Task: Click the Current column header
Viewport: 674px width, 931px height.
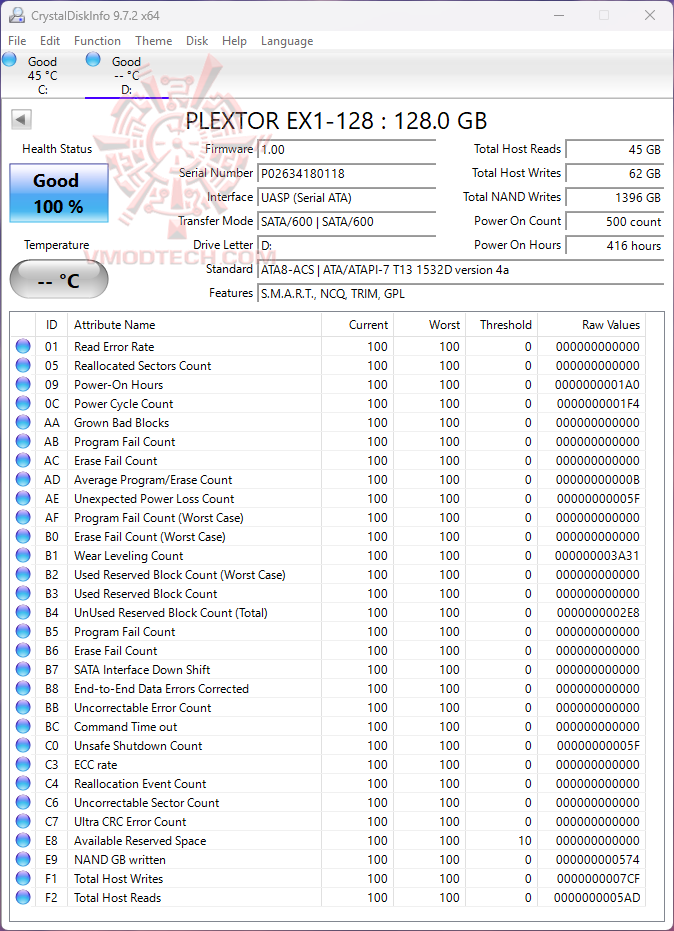Action: [x=357, y=325]
